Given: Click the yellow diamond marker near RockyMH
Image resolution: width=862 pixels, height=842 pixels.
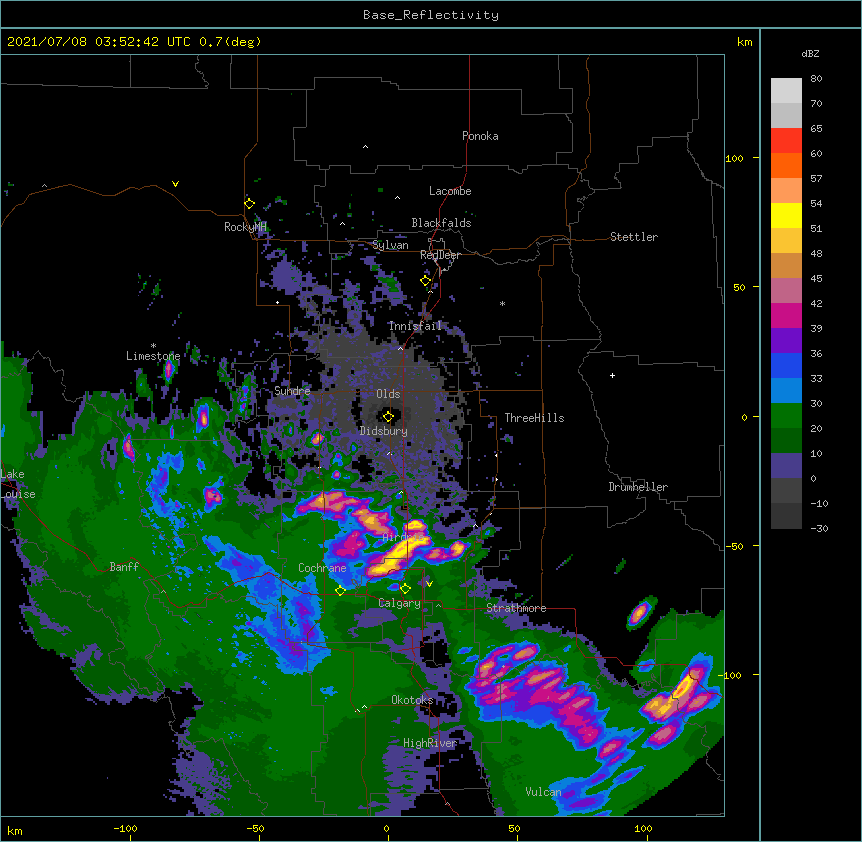Looking at the screenshot, I should click(249, 203).
